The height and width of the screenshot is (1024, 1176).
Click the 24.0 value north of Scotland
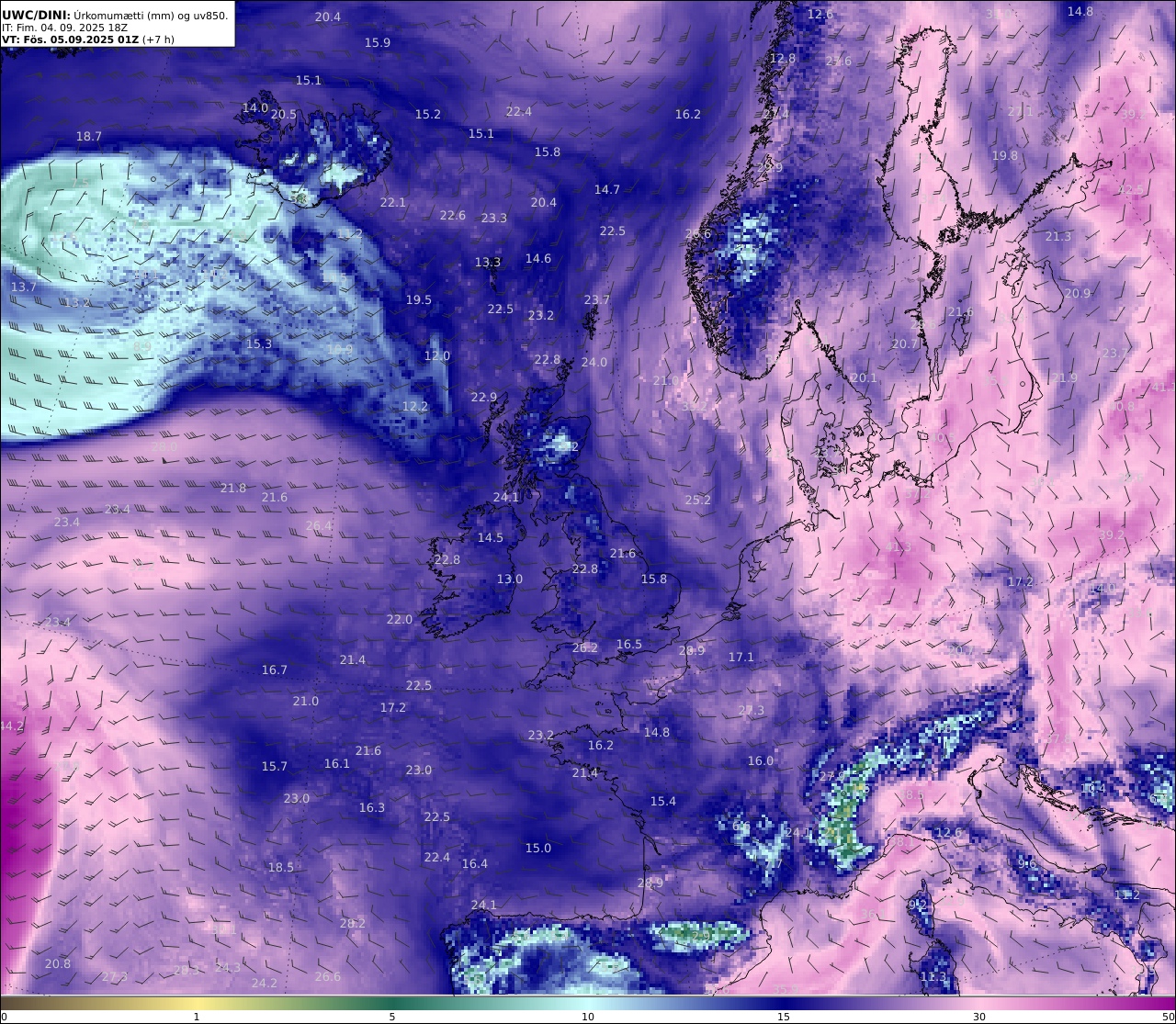coord(594,363)
